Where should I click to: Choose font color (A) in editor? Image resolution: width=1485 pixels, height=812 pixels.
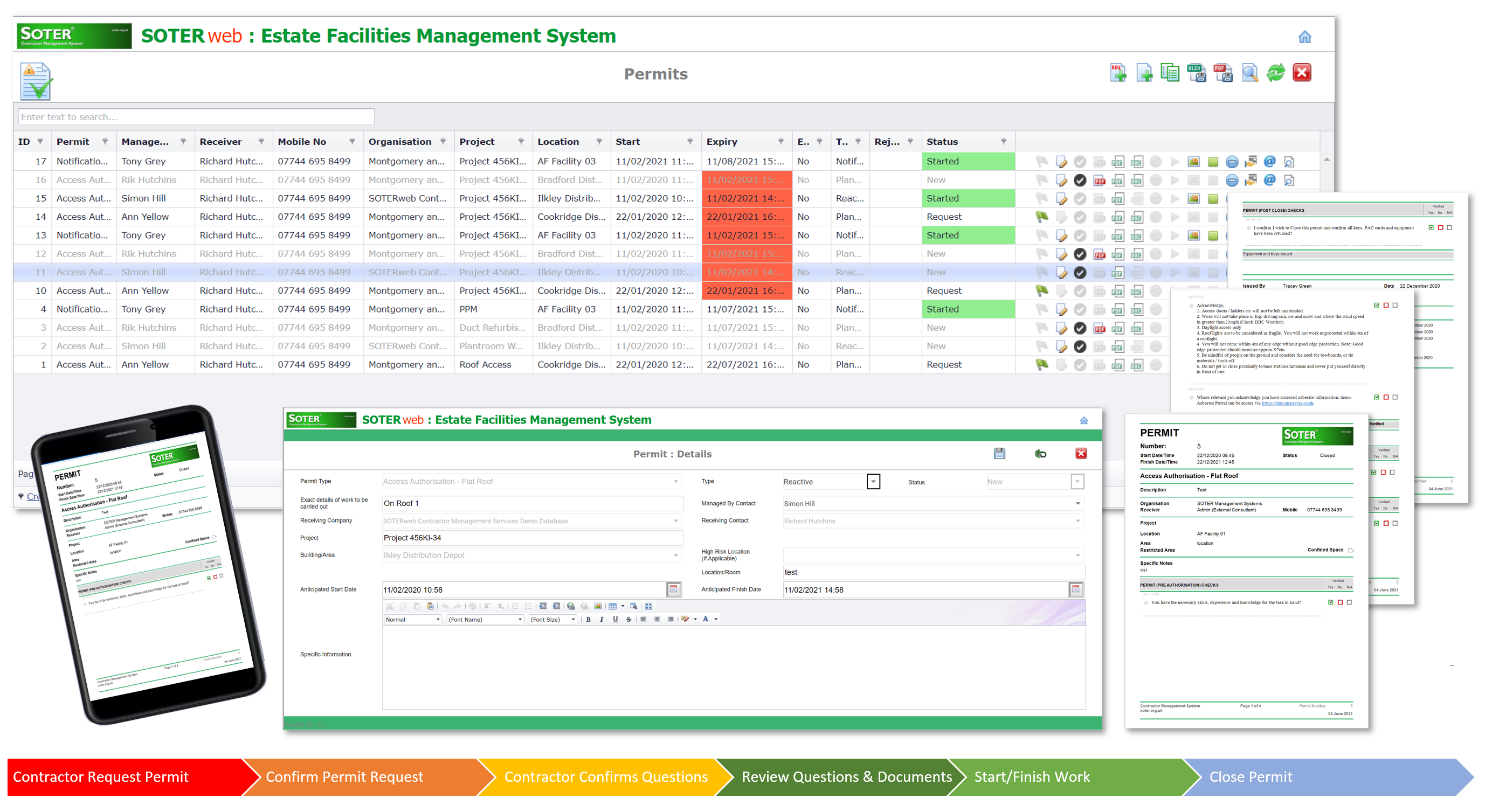(705, 619)
